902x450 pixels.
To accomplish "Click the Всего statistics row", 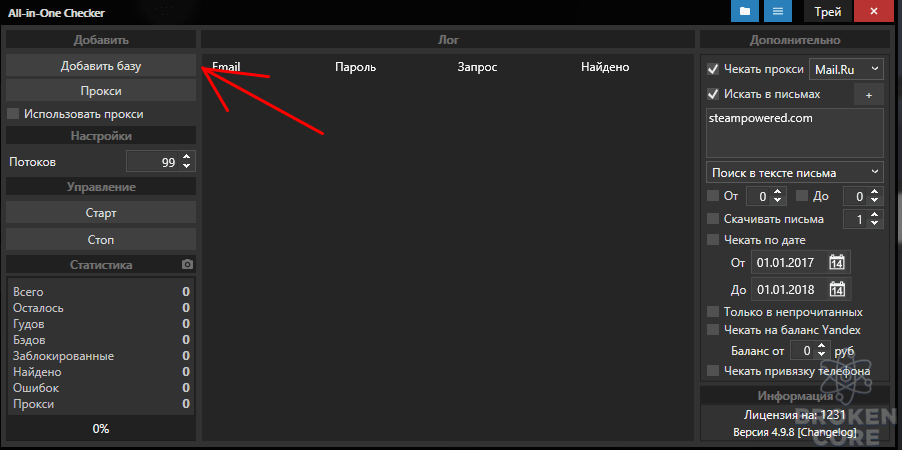I will tap(101, 292).
